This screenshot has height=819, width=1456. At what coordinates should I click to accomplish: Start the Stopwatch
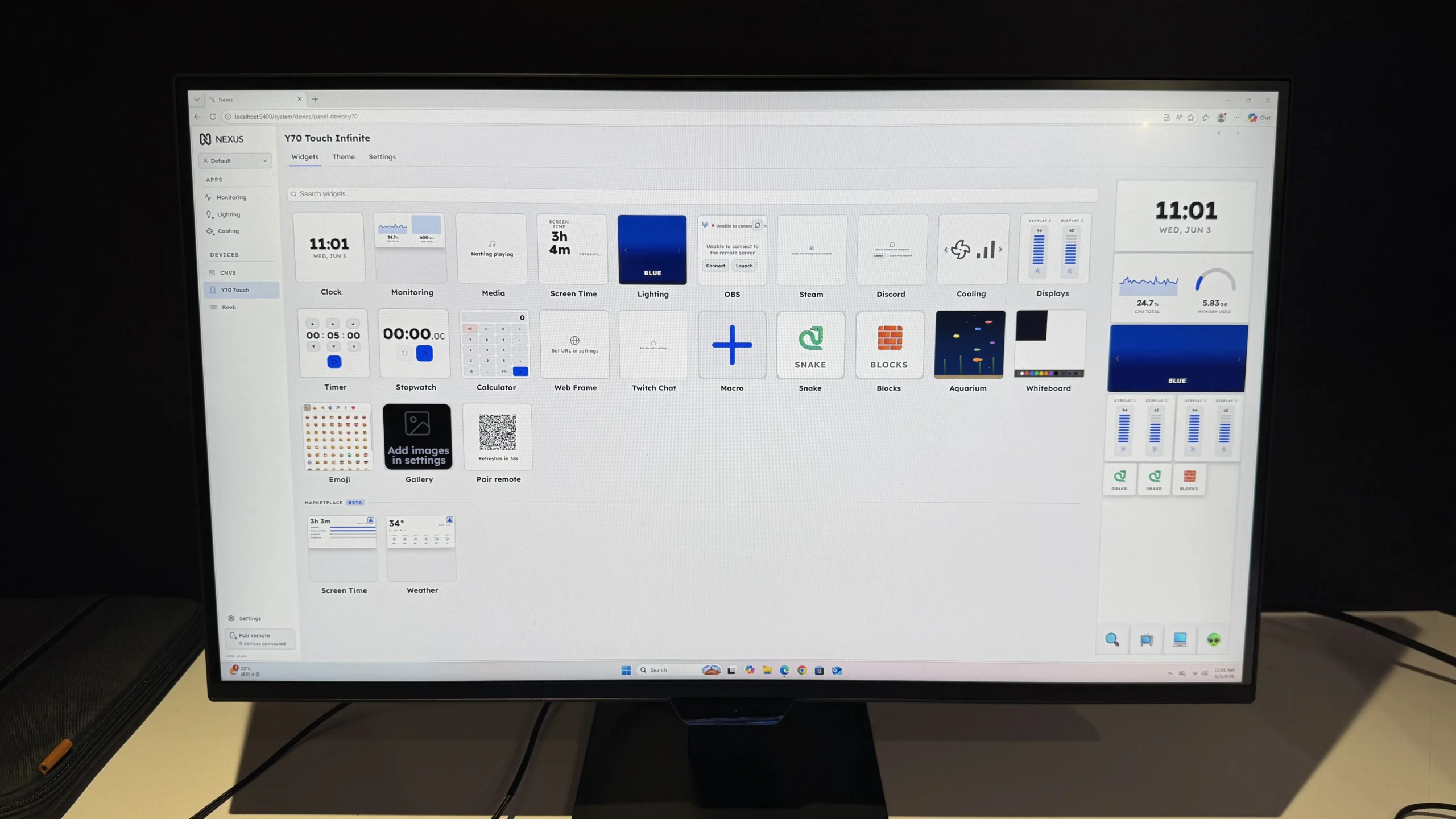424,353
